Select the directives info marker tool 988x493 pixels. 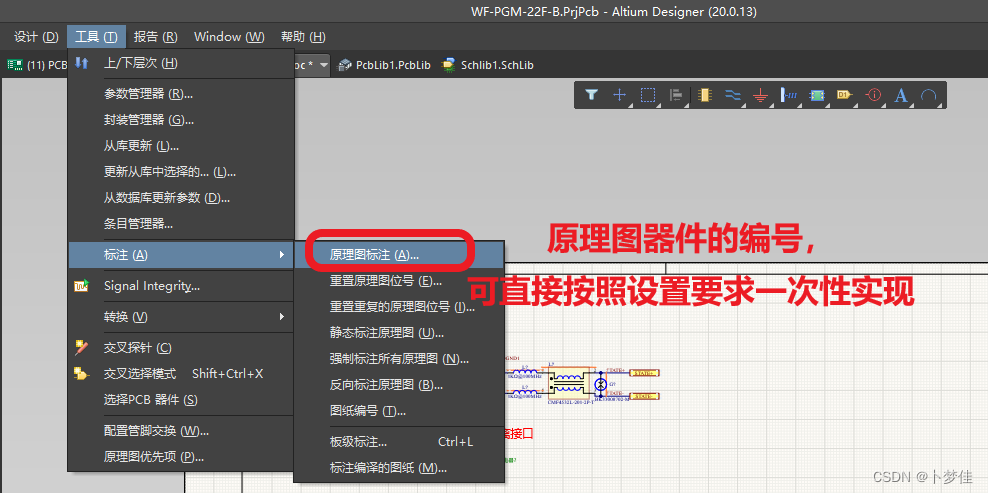[873, 95]
